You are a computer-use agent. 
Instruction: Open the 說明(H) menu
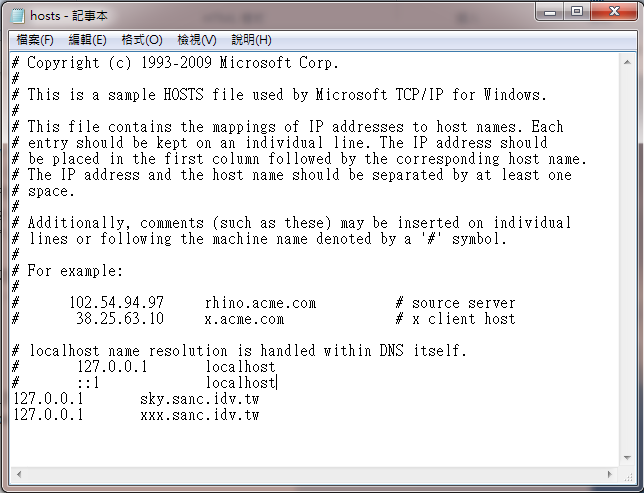point(251,40)
